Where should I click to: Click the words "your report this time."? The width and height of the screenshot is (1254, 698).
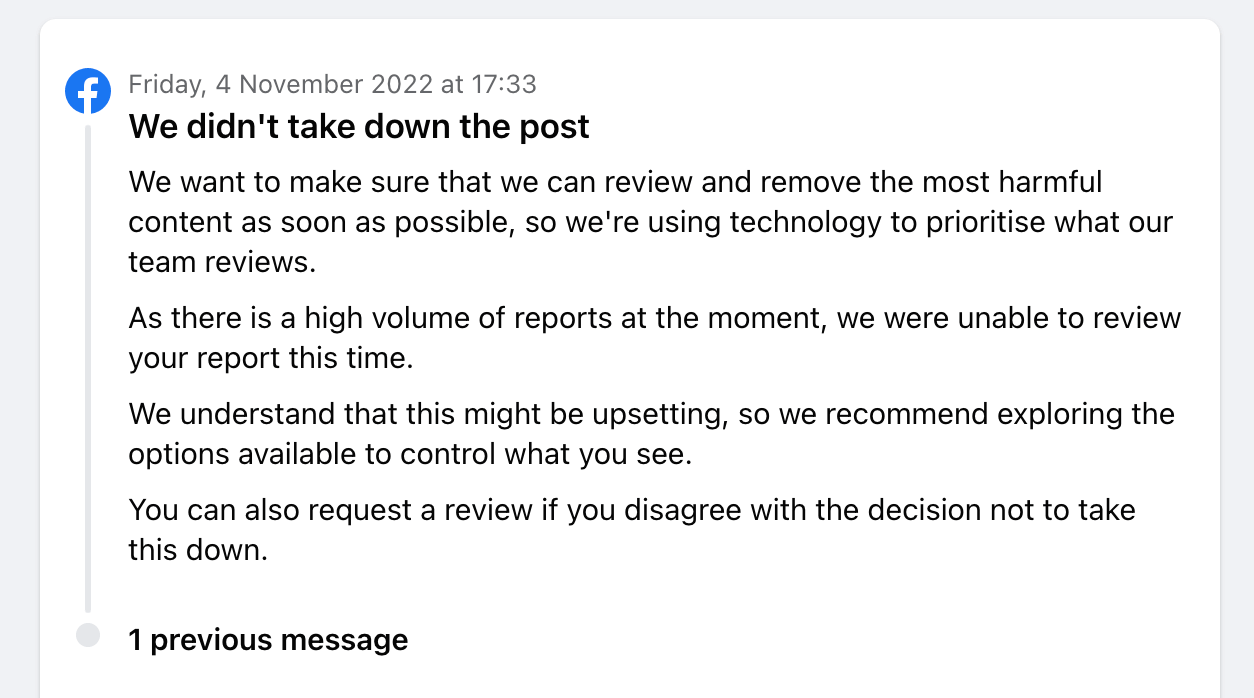[x=270, y=359]
